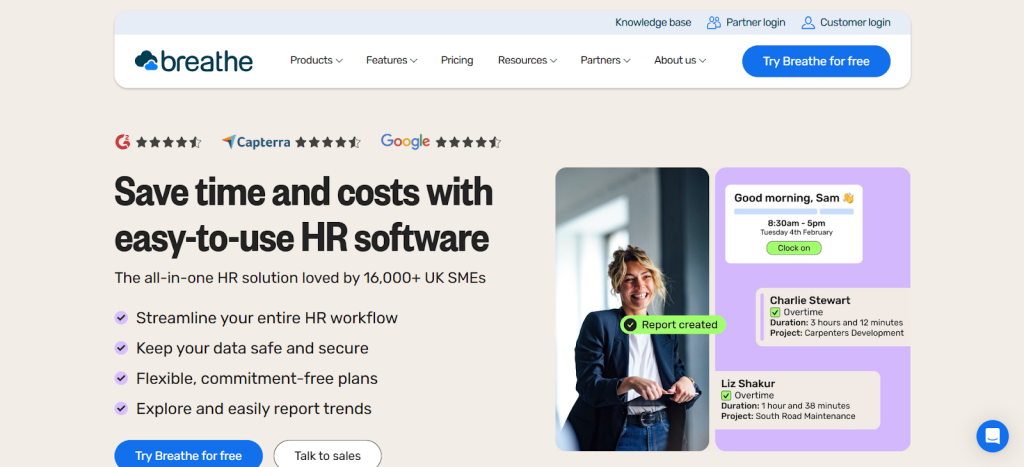Click the Breathe cloud logo
Viewport: 1024px width, 467px height.
193,61
